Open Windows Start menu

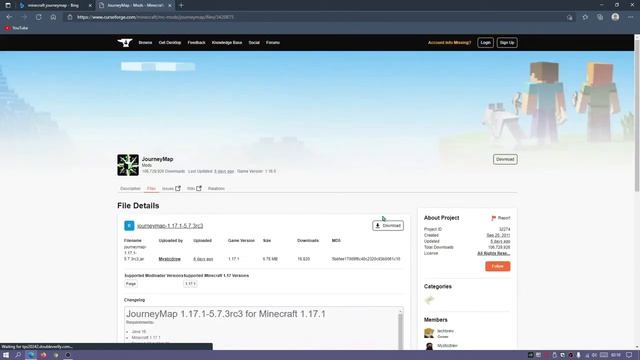[6, 355]
